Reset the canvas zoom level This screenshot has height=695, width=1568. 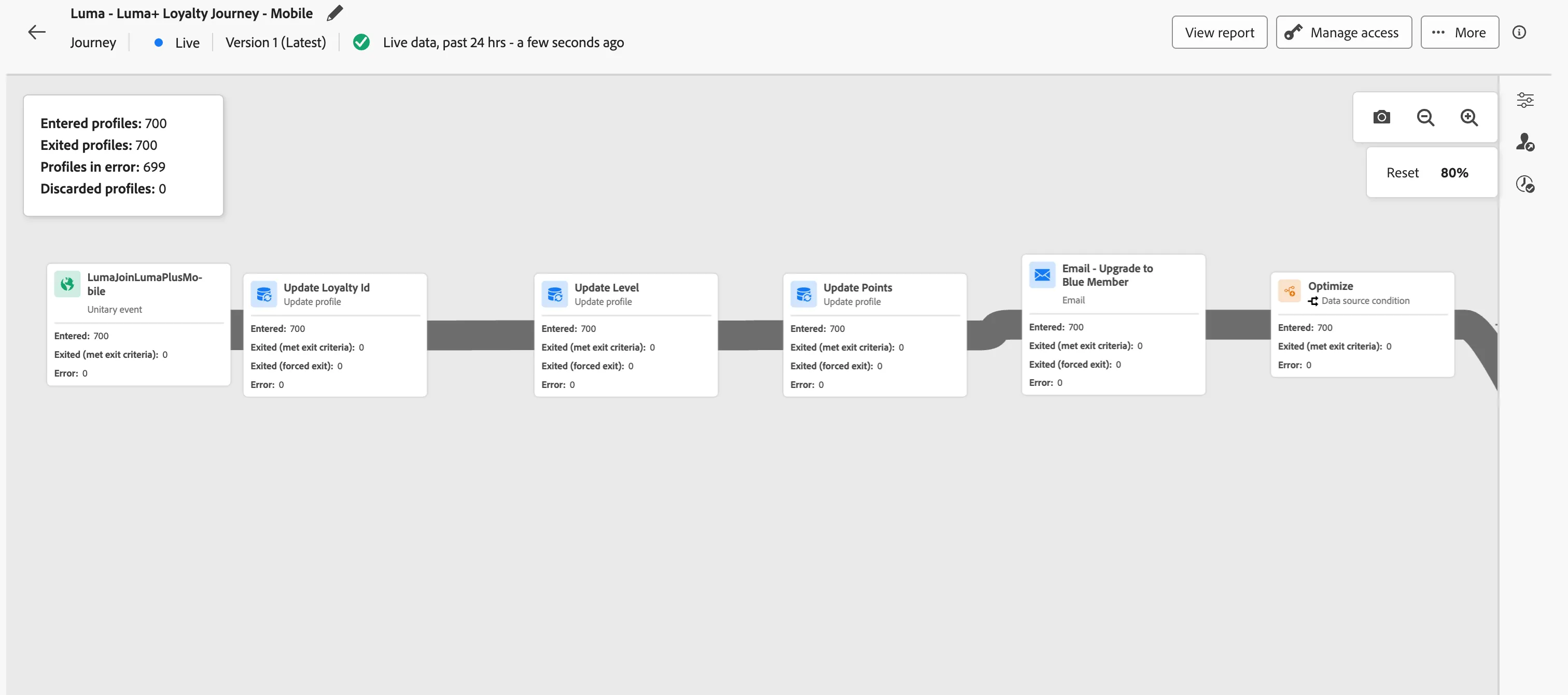click(1402, 173)
